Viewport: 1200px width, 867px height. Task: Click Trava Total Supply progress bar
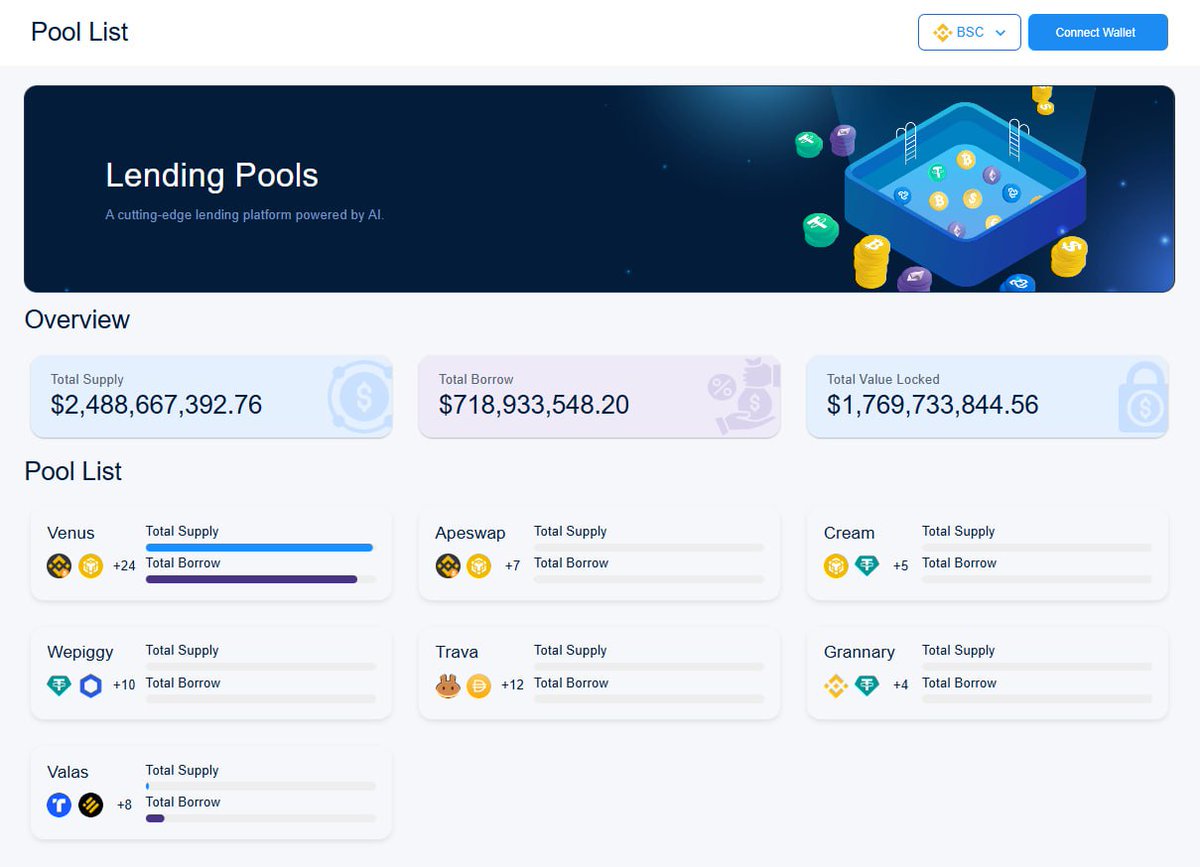[x=649, y=667]
